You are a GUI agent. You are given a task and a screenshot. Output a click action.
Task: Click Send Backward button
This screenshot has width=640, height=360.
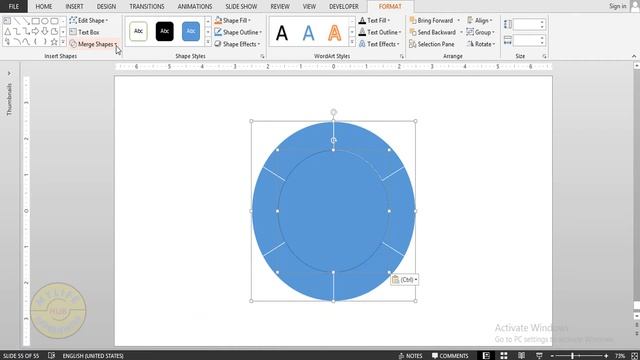(433, 32)
